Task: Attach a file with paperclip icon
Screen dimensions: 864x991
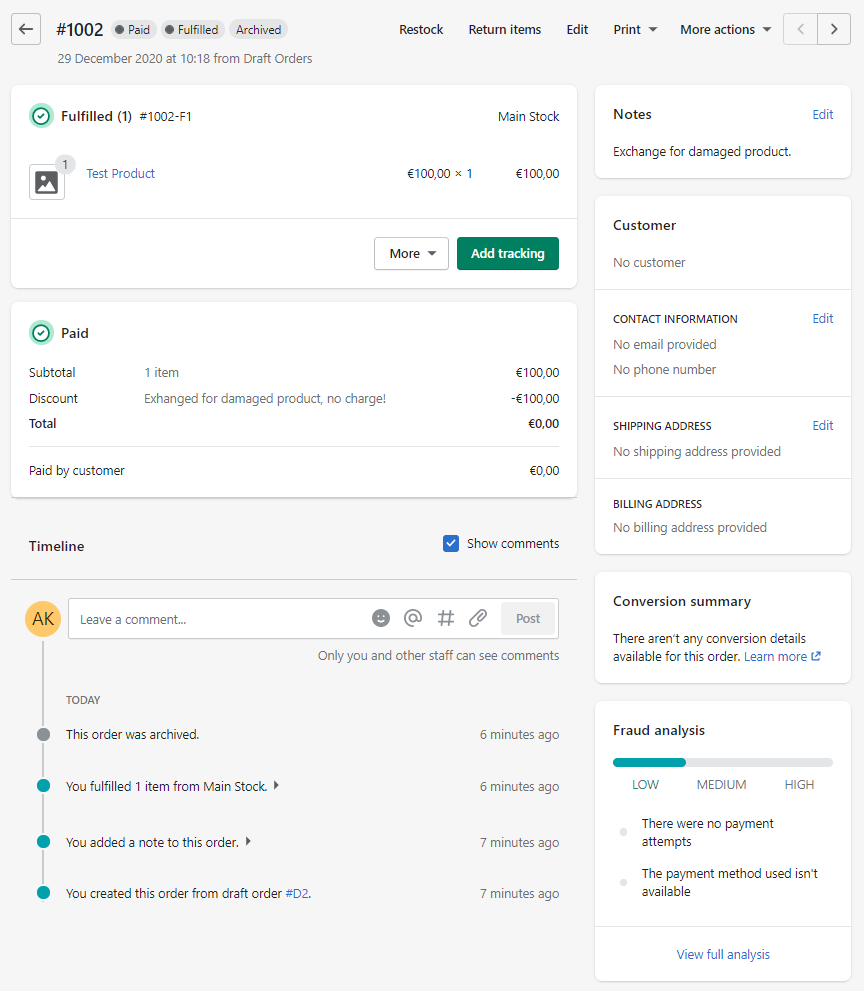Action: point(478,619)
